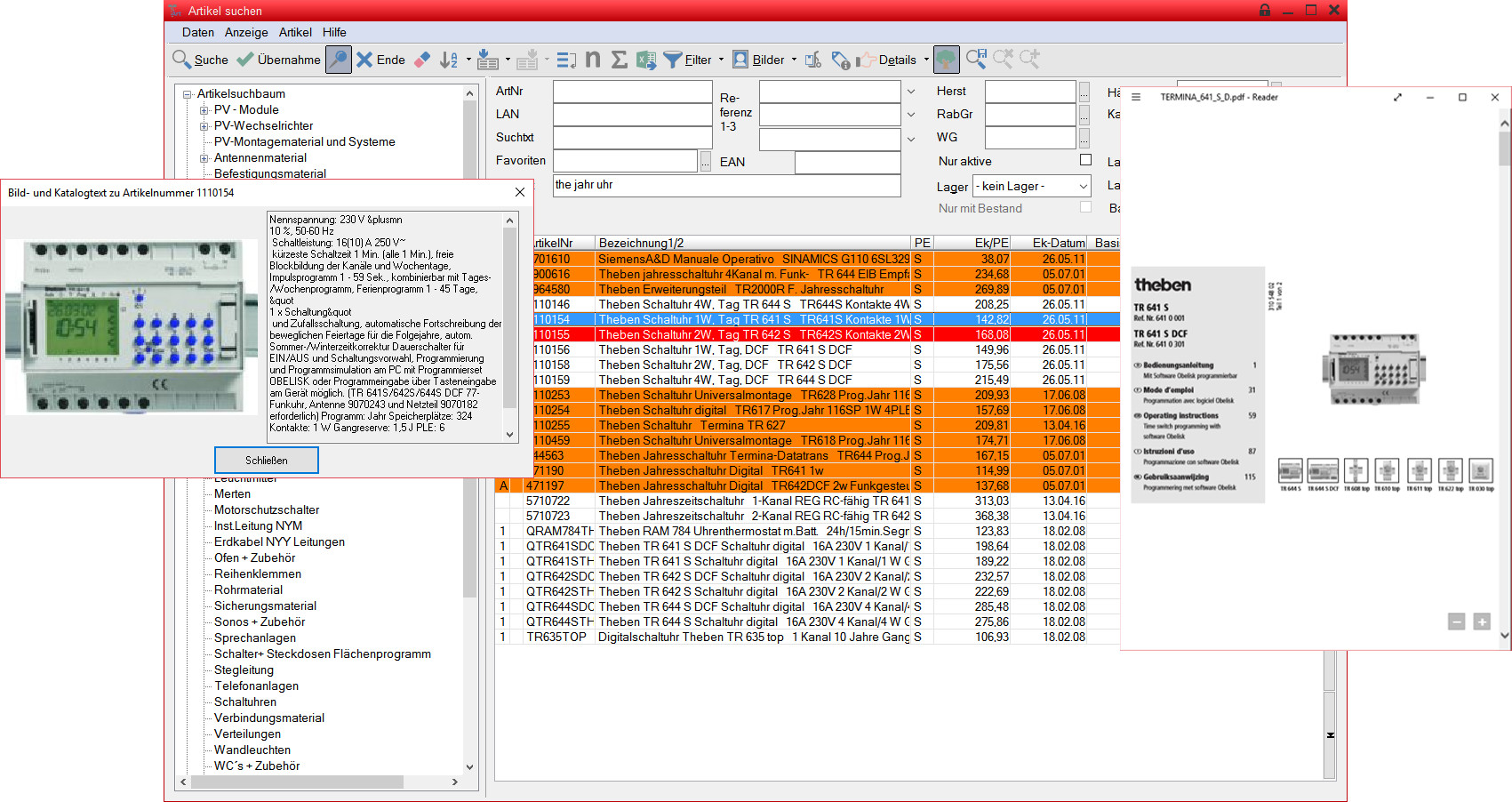Collapse the Artikelsuchbaum root node
Screen dimensions: 1512x802
188,94
